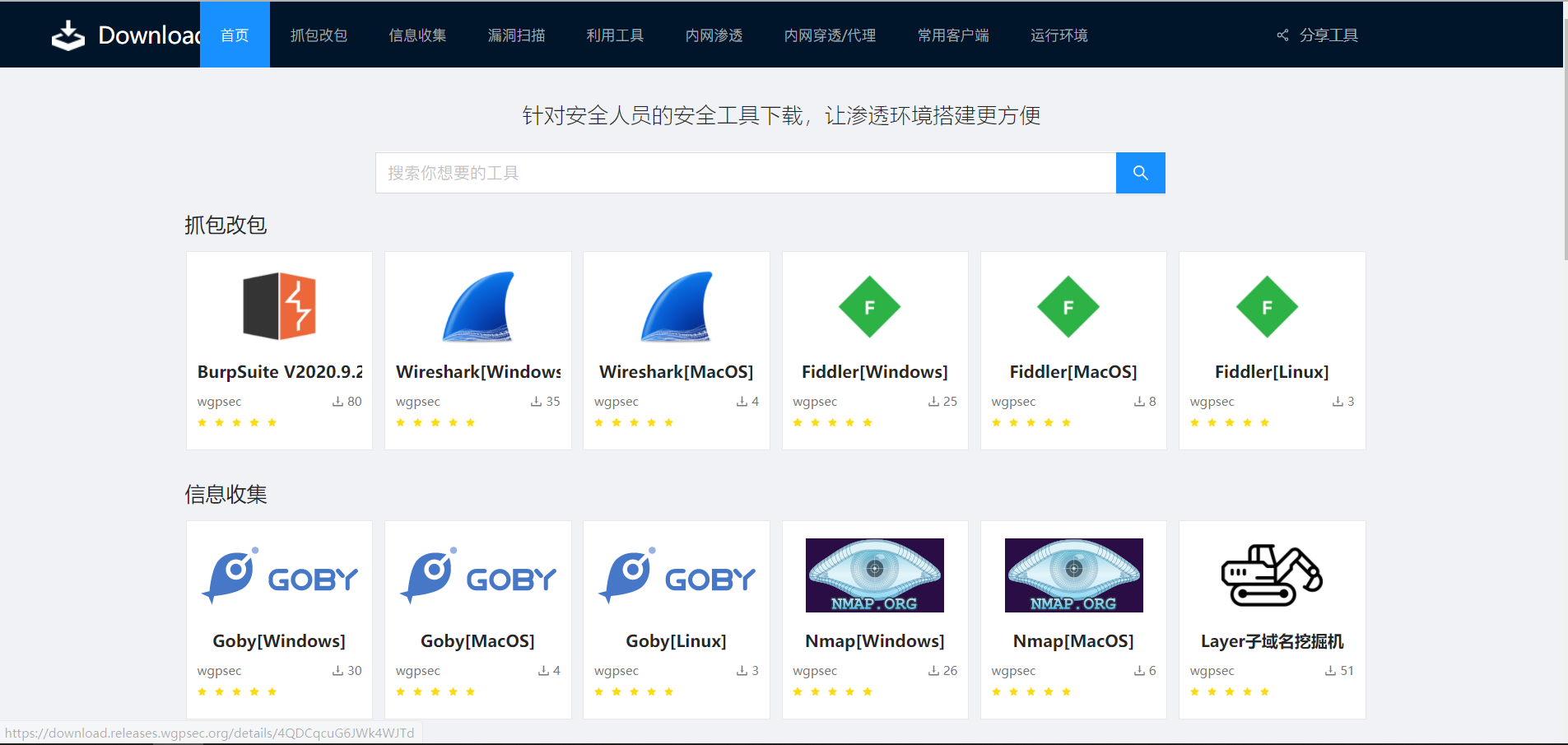Click the 信息收集 section heading
1568x745 pixels.
point(226,494)
